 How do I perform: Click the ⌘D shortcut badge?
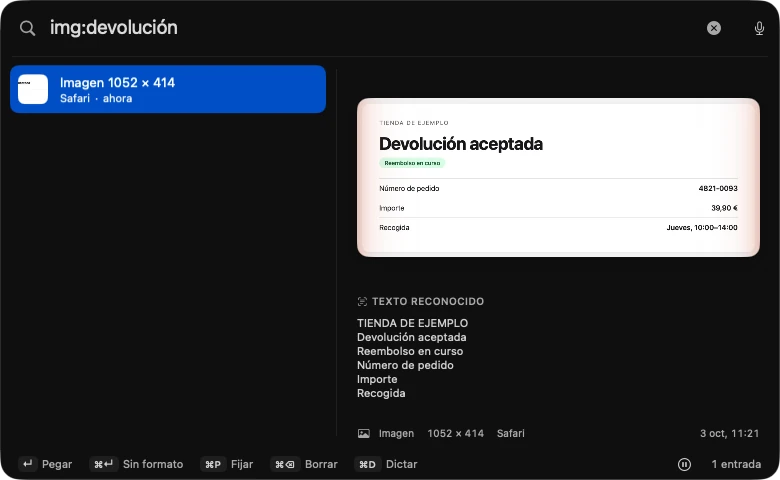(x=368, y=464)
